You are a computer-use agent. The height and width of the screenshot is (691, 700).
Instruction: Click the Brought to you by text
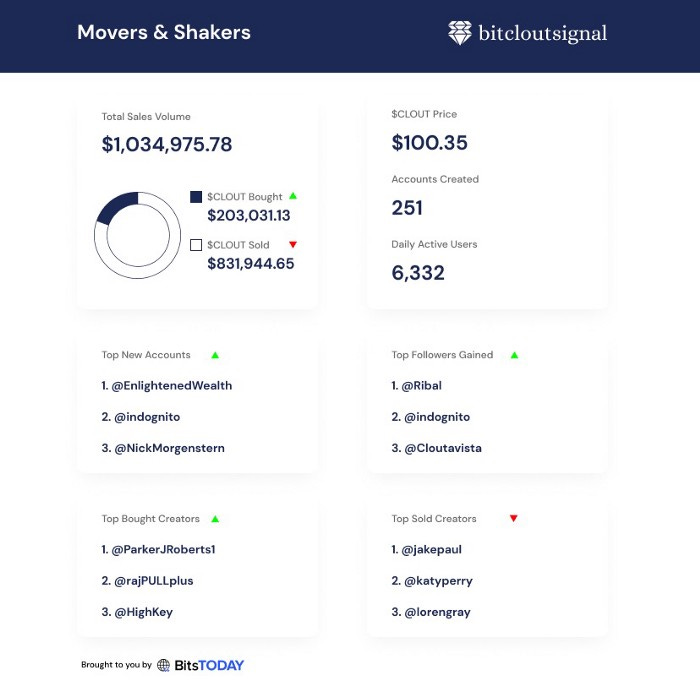[x=117, y=665]
